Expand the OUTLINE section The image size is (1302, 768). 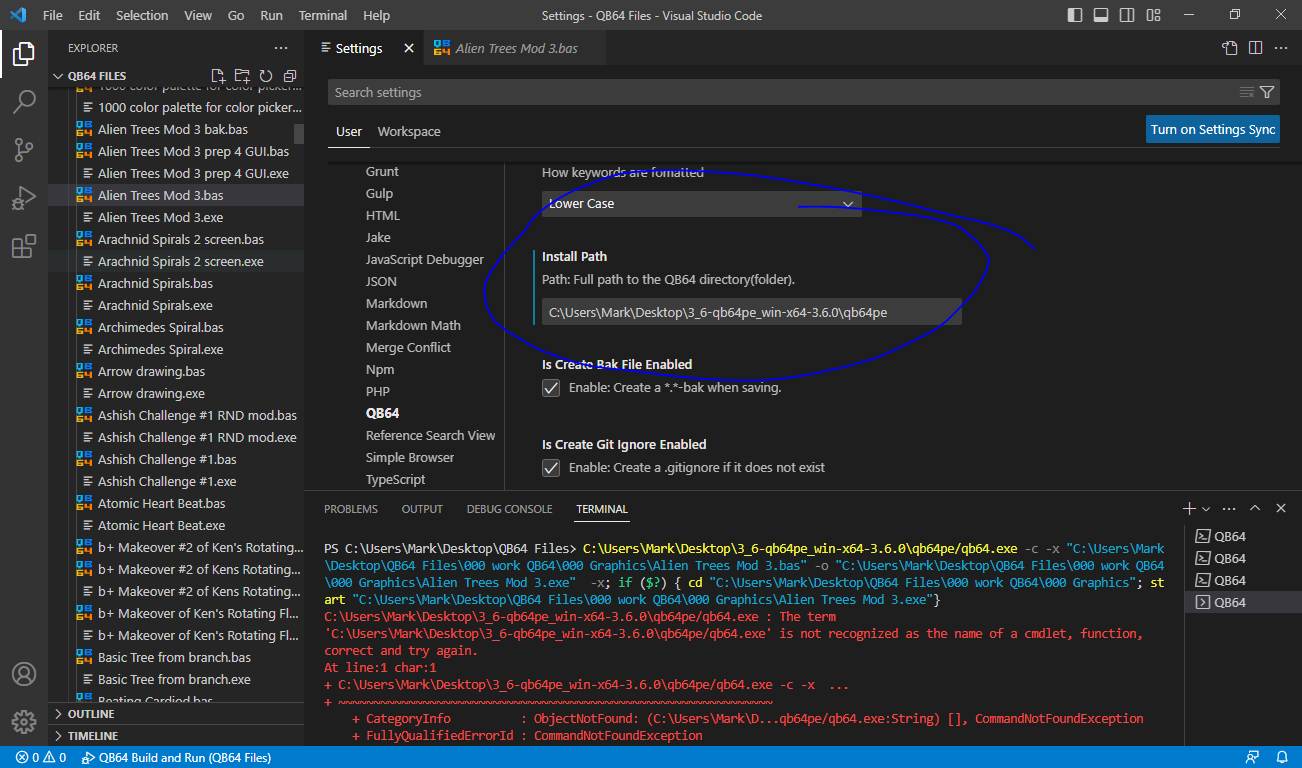pos(90,714)
